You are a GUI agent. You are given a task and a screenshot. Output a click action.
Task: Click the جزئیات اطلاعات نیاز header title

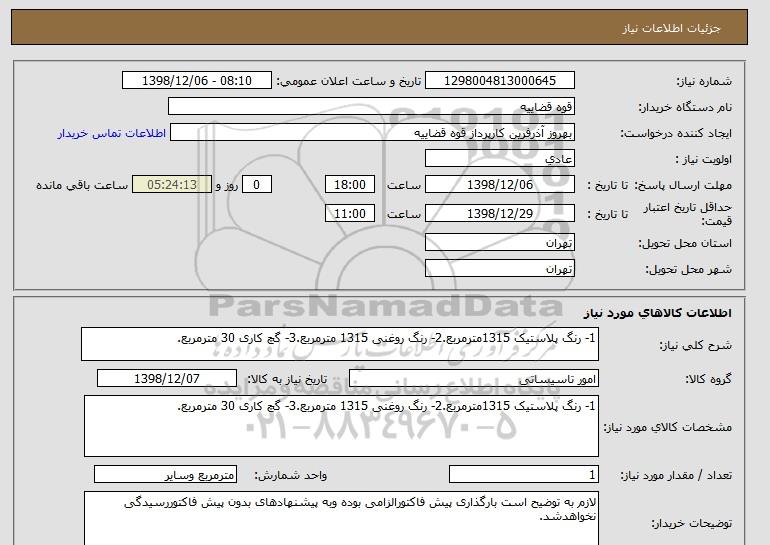[671, 28]
